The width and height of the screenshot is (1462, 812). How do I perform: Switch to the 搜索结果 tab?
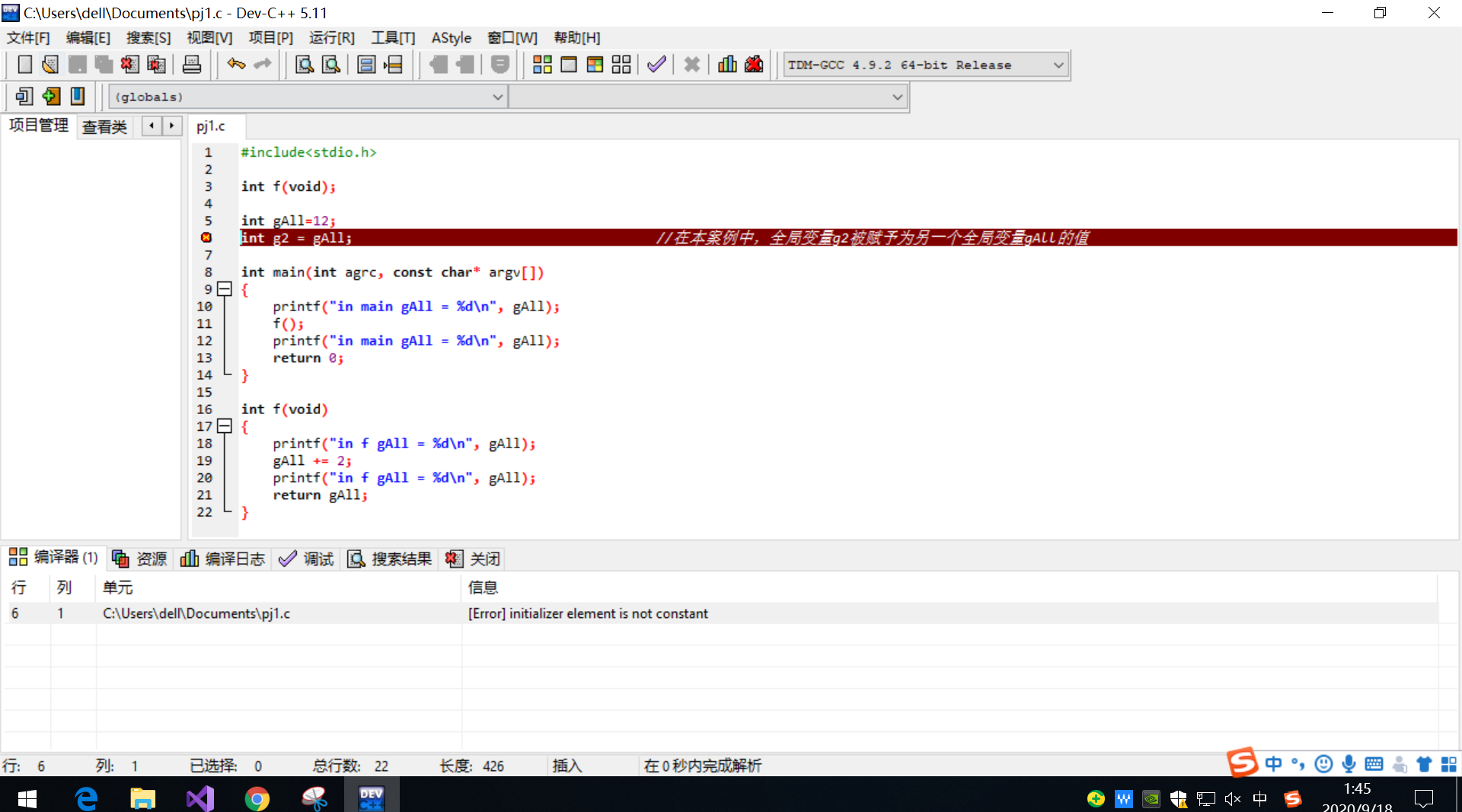[x=390, y=559]
